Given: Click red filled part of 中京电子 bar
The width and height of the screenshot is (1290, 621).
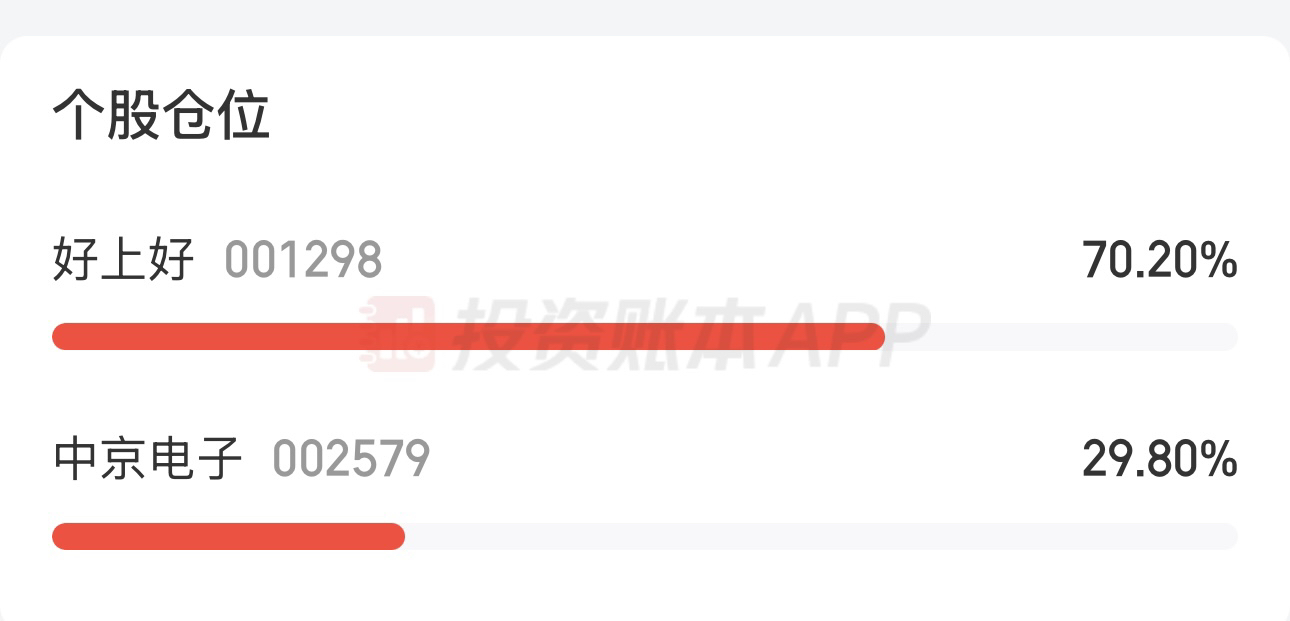Looking at the screenshot, I should tap(228, 536).
